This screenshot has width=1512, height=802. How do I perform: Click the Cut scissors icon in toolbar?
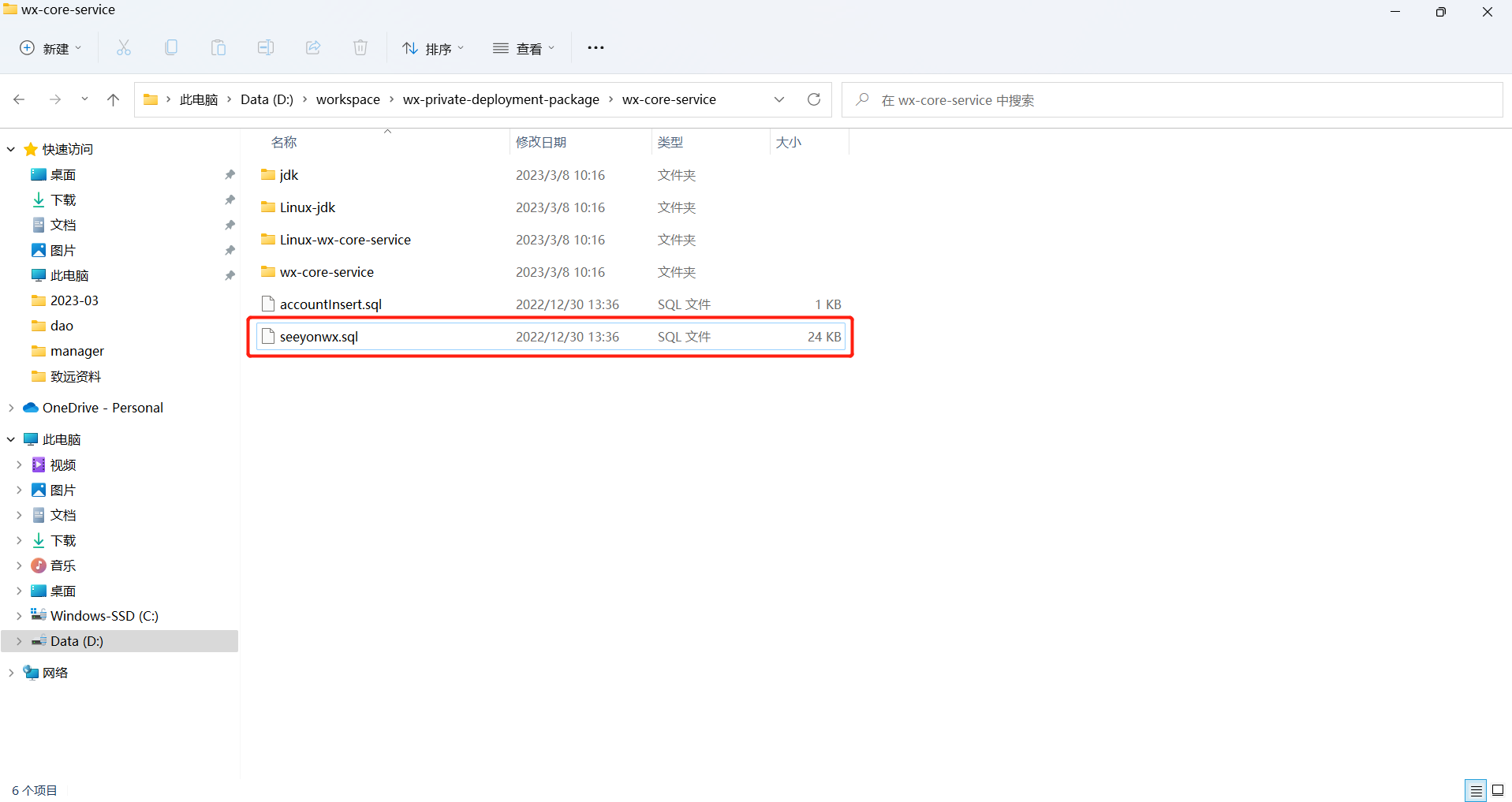coord(124,48)
